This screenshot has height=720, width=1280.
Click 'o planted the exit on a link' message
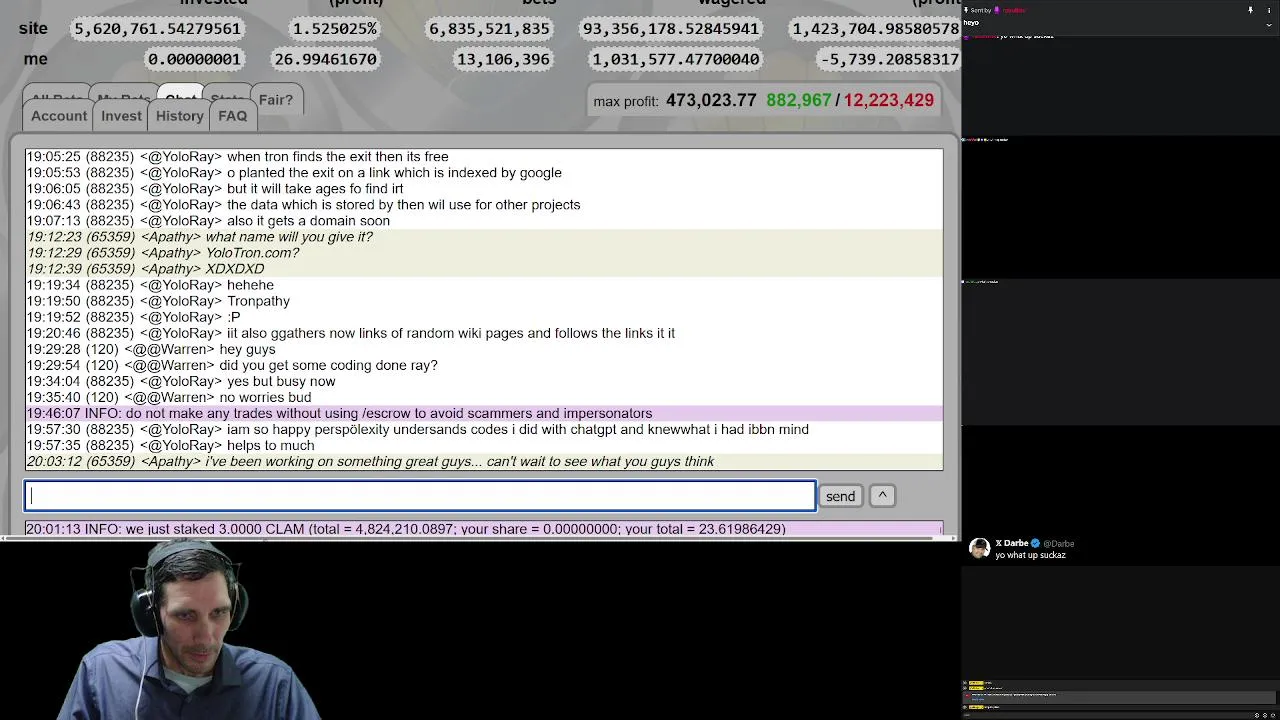point(484,173)
